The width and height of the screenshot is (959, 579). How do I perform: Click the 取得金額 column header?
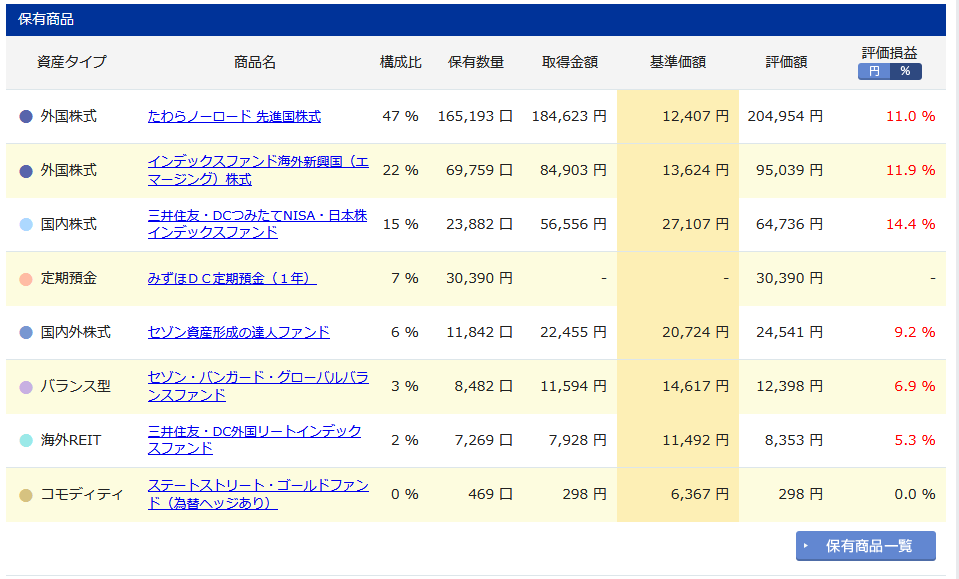pyautogui.click(x=570, y=62)
